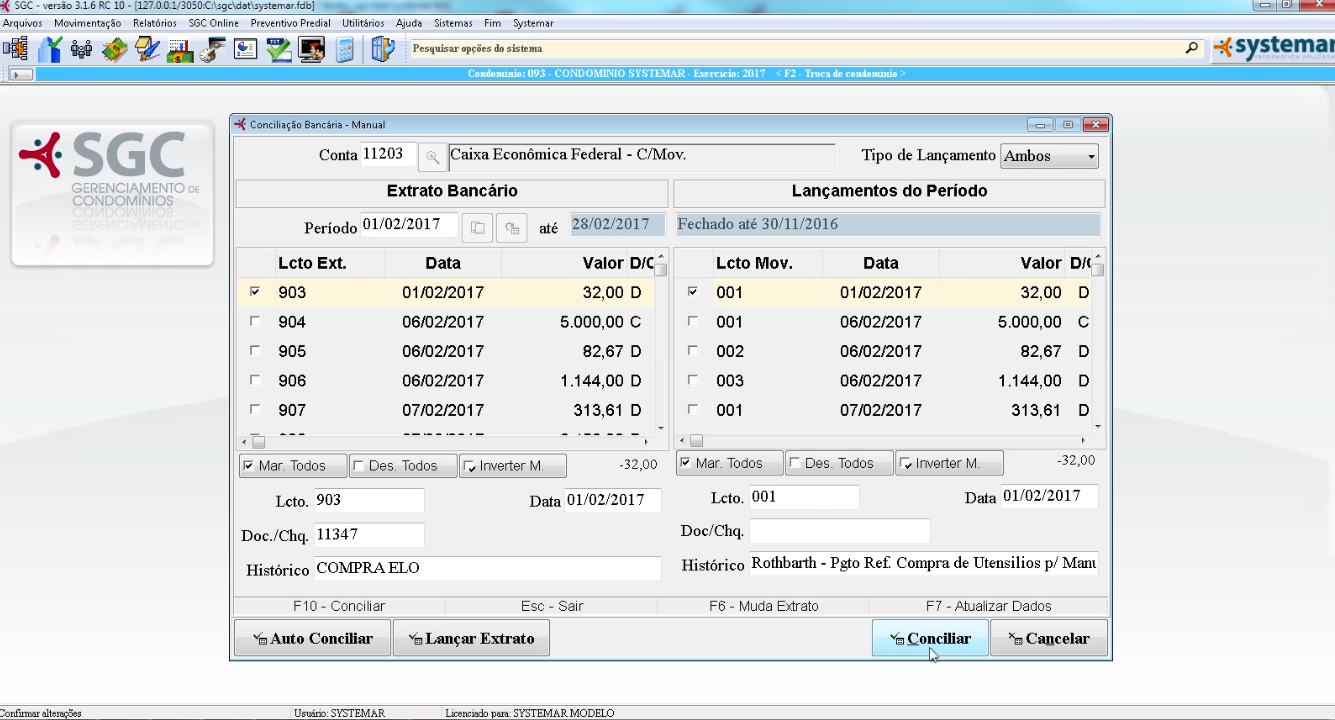
Task: Open the building with checkmark toolbar icon
Action: click(49, 49)
